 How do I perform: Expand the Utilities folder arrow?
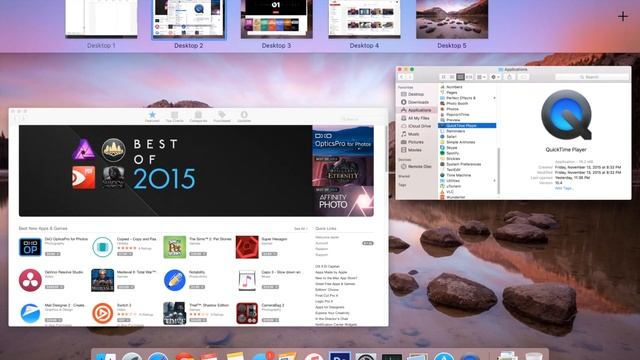point(494,180)
